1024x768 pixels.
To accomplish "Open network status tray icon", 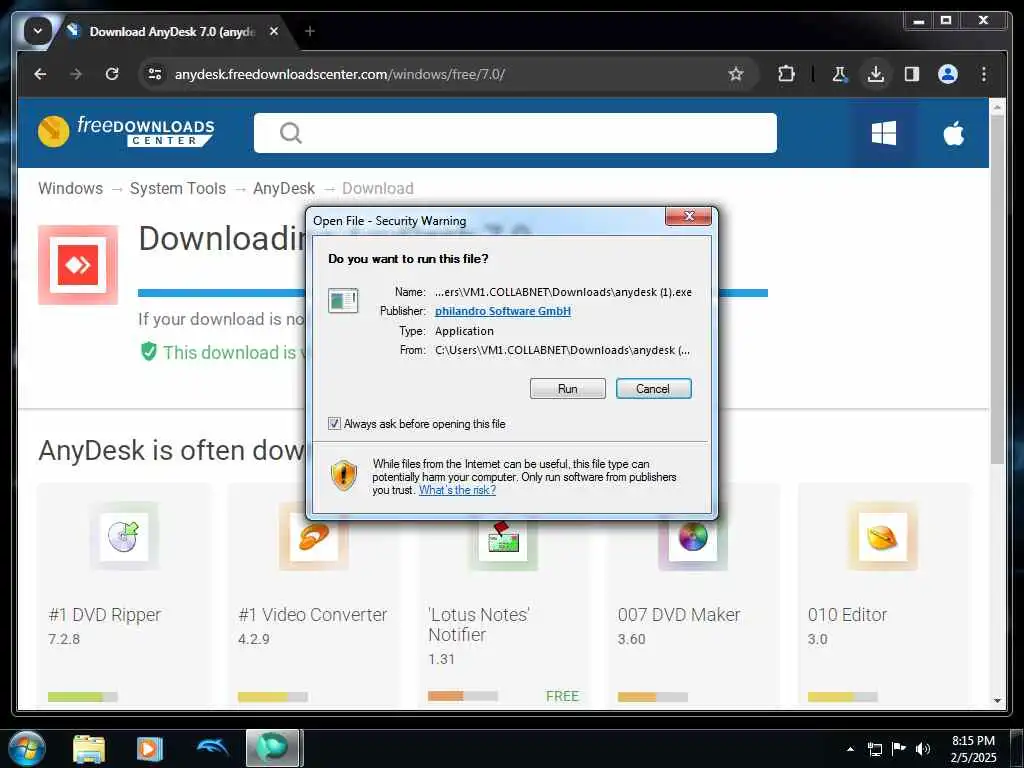I will click(x=874, y=749).
